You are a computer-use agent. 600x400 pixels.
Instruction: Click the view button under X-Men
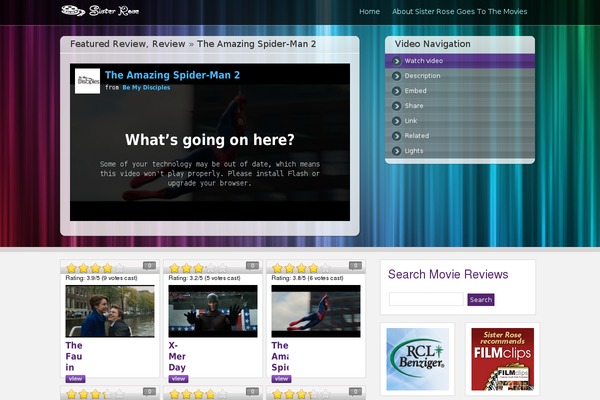178,379
